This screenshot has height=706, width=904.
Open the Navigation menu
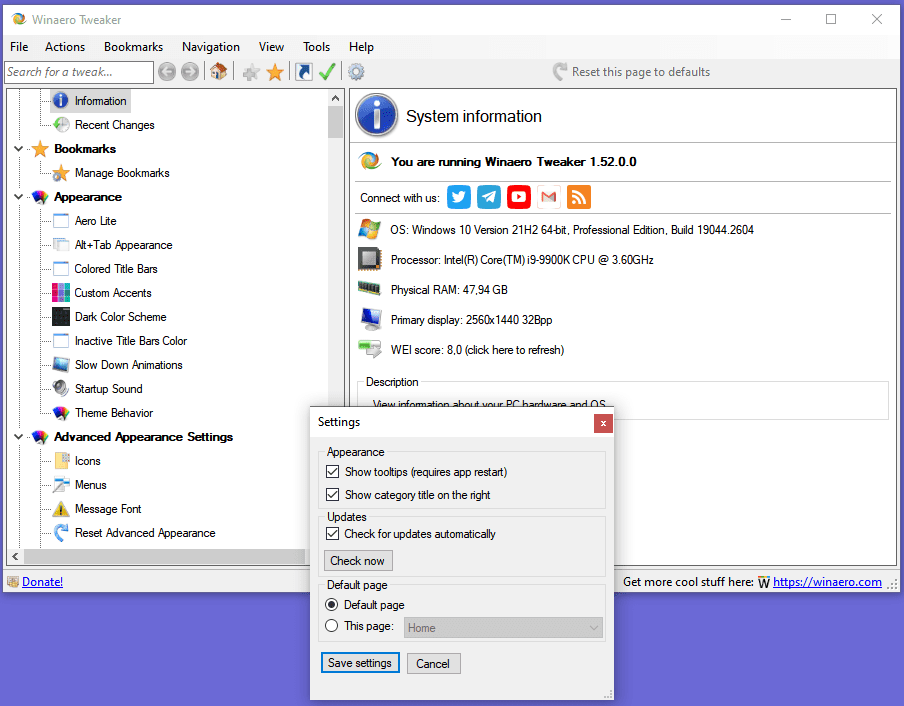pos(210,47)
